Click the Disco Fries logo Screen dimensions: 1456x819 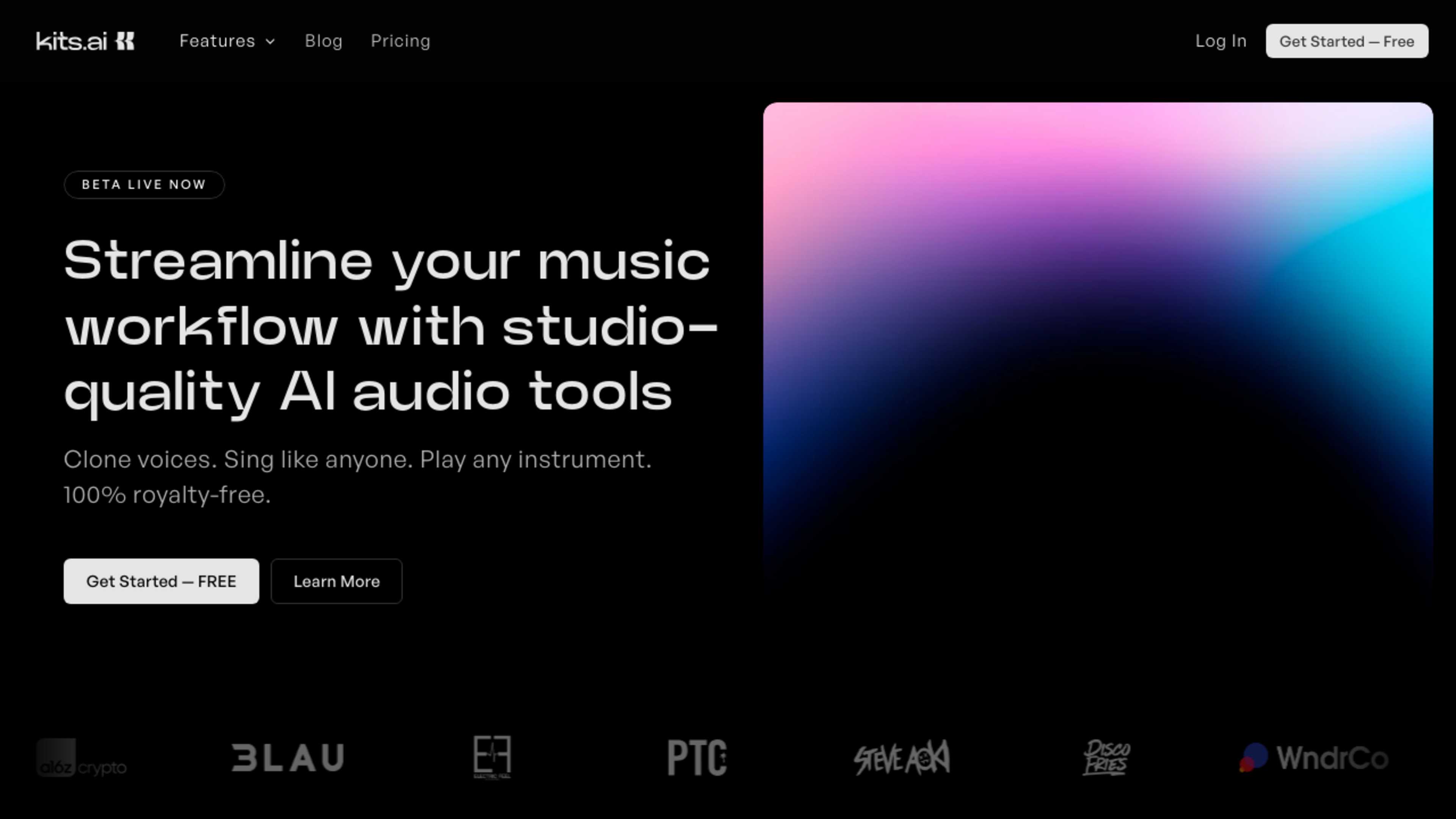(1106, 758)
